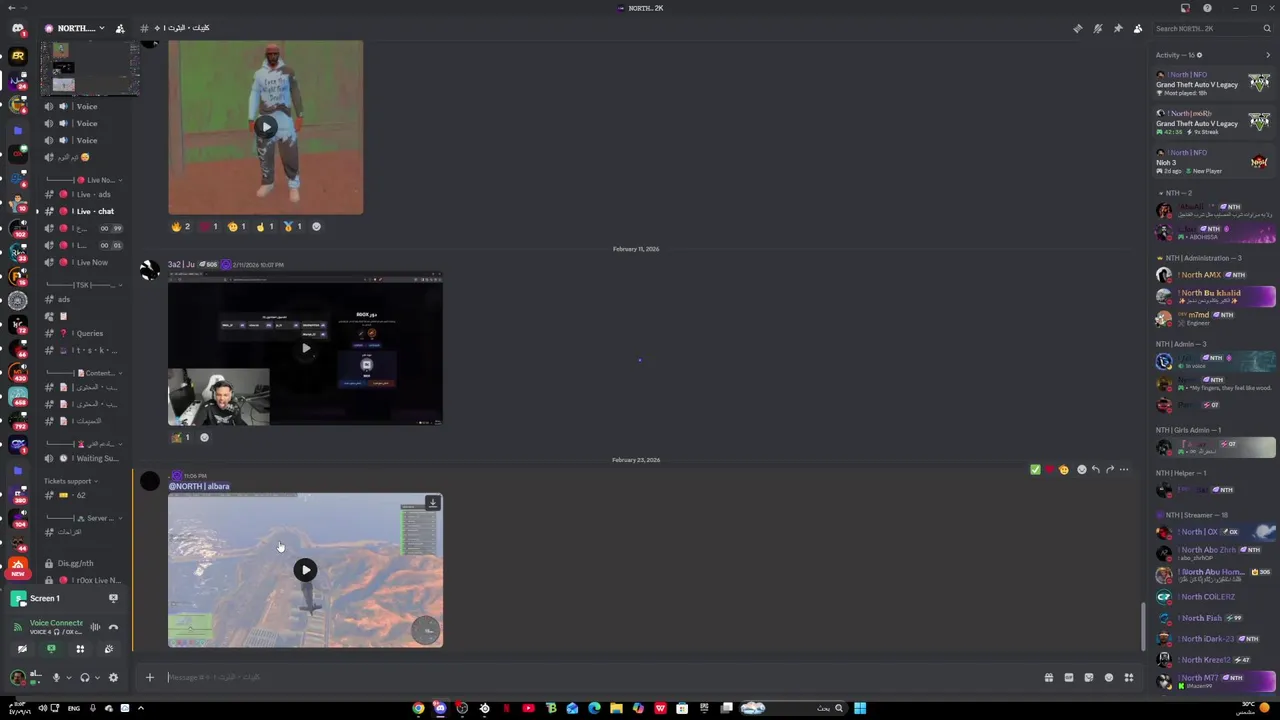Open Discord inbox icon in title bar
1280x720 pixels.
tap(1185, 8)
